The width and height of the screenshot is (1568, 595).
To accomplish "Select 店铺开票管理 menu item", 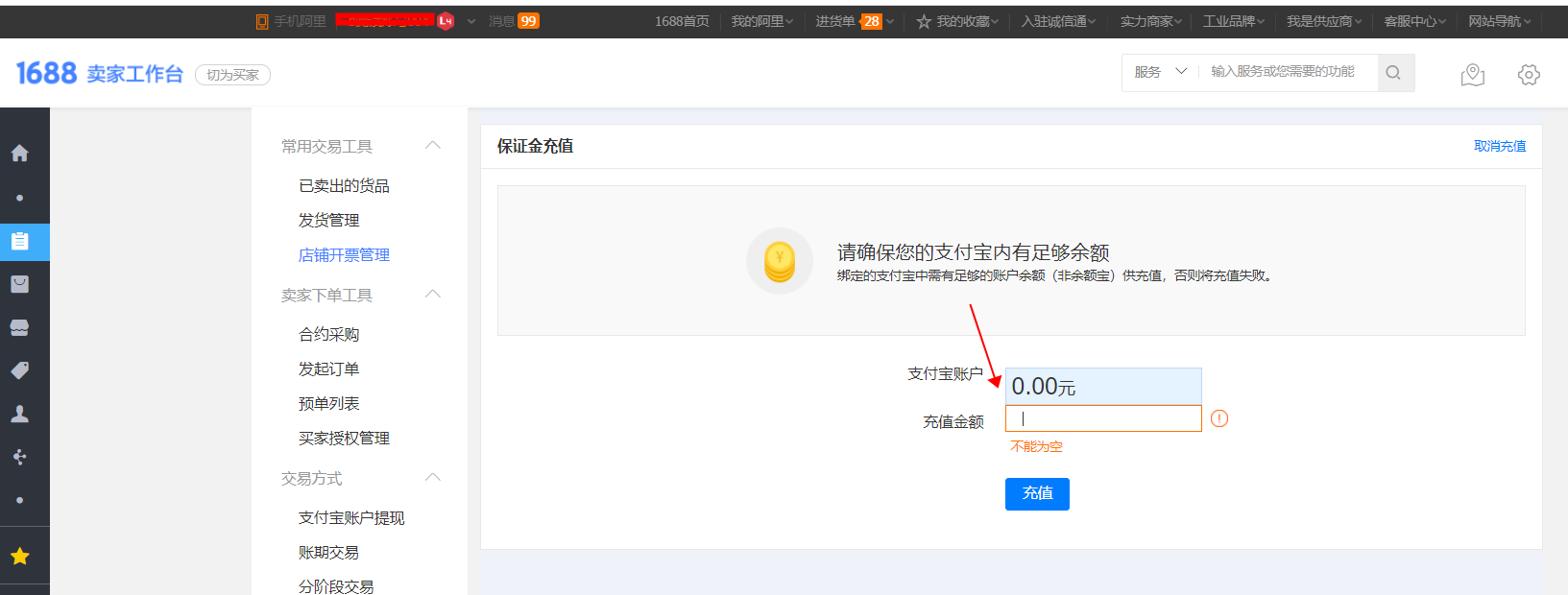I will (344, 255).
